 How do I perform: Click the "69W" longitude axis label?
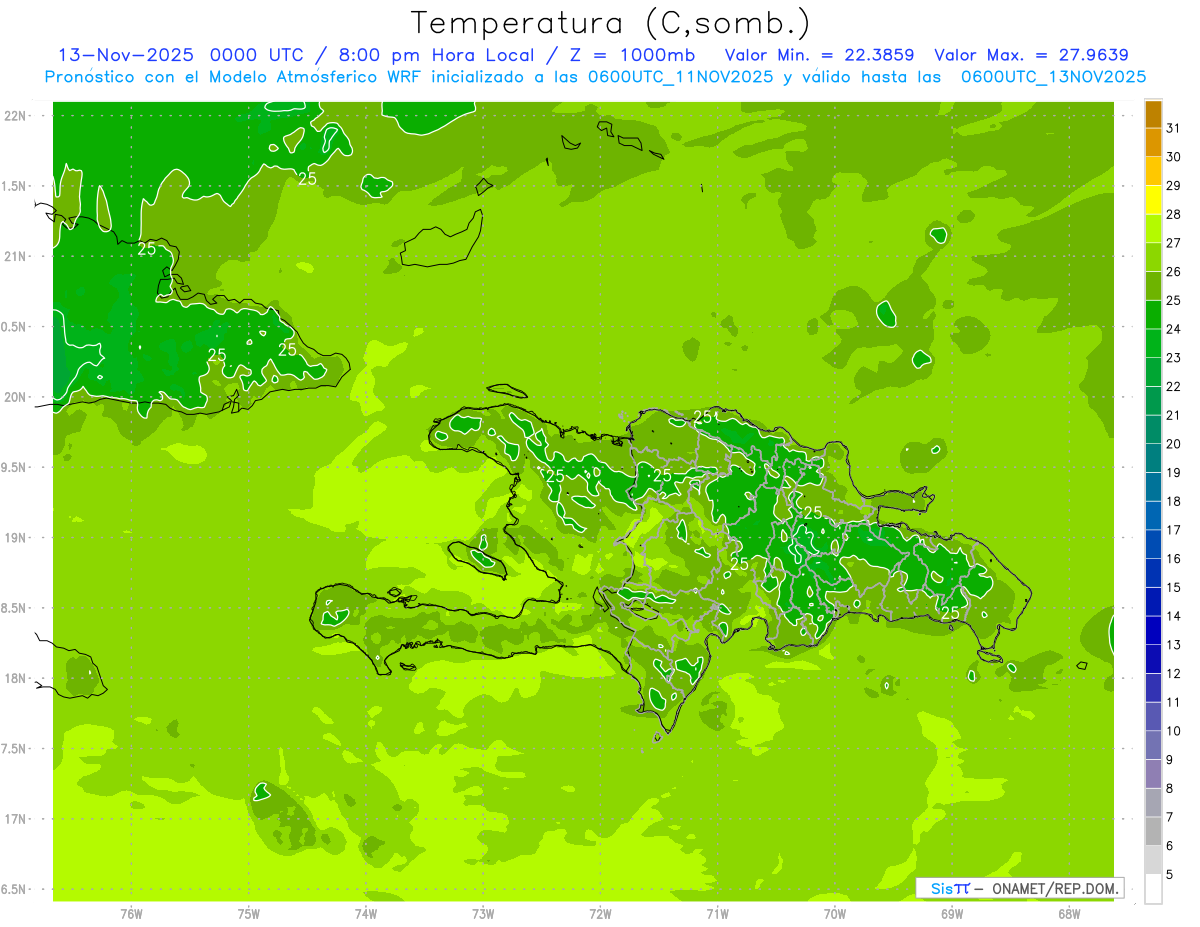tap(952, 913)
